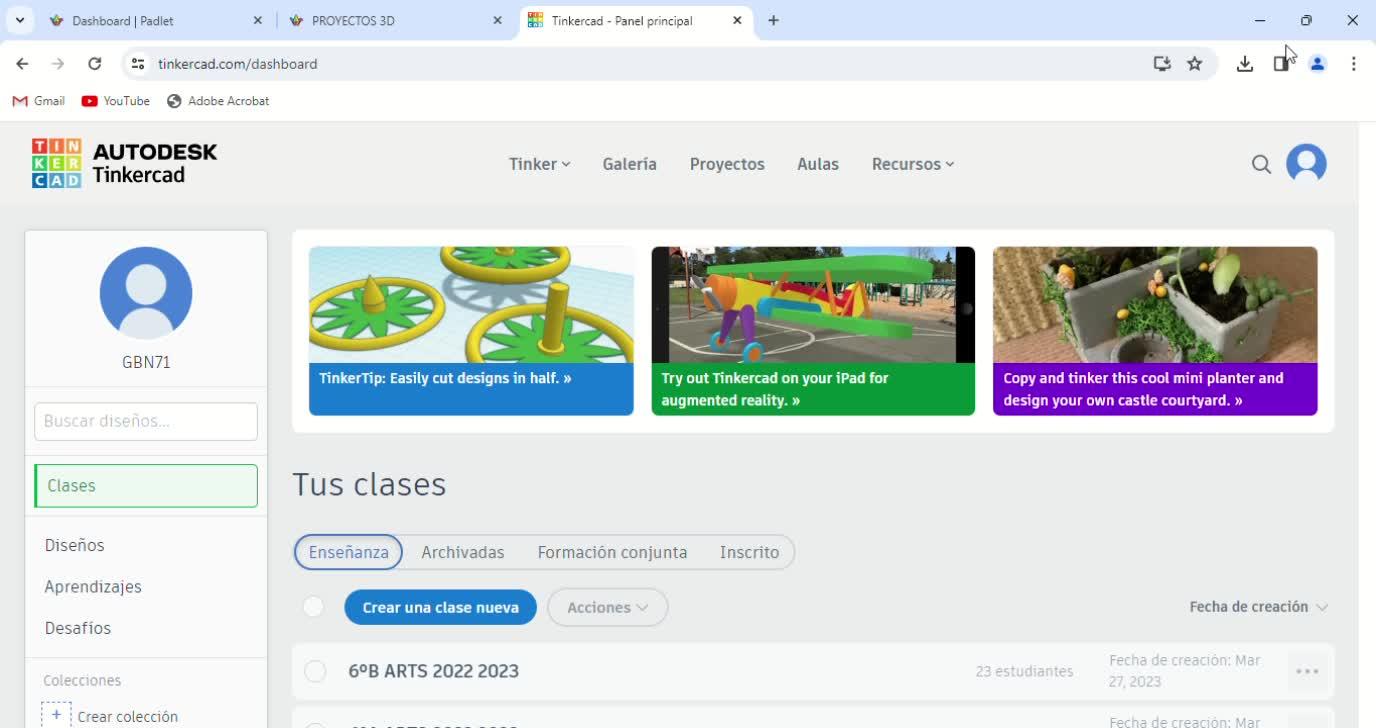Click the large GBN71 profile avatar

click(x=146, y=293)
